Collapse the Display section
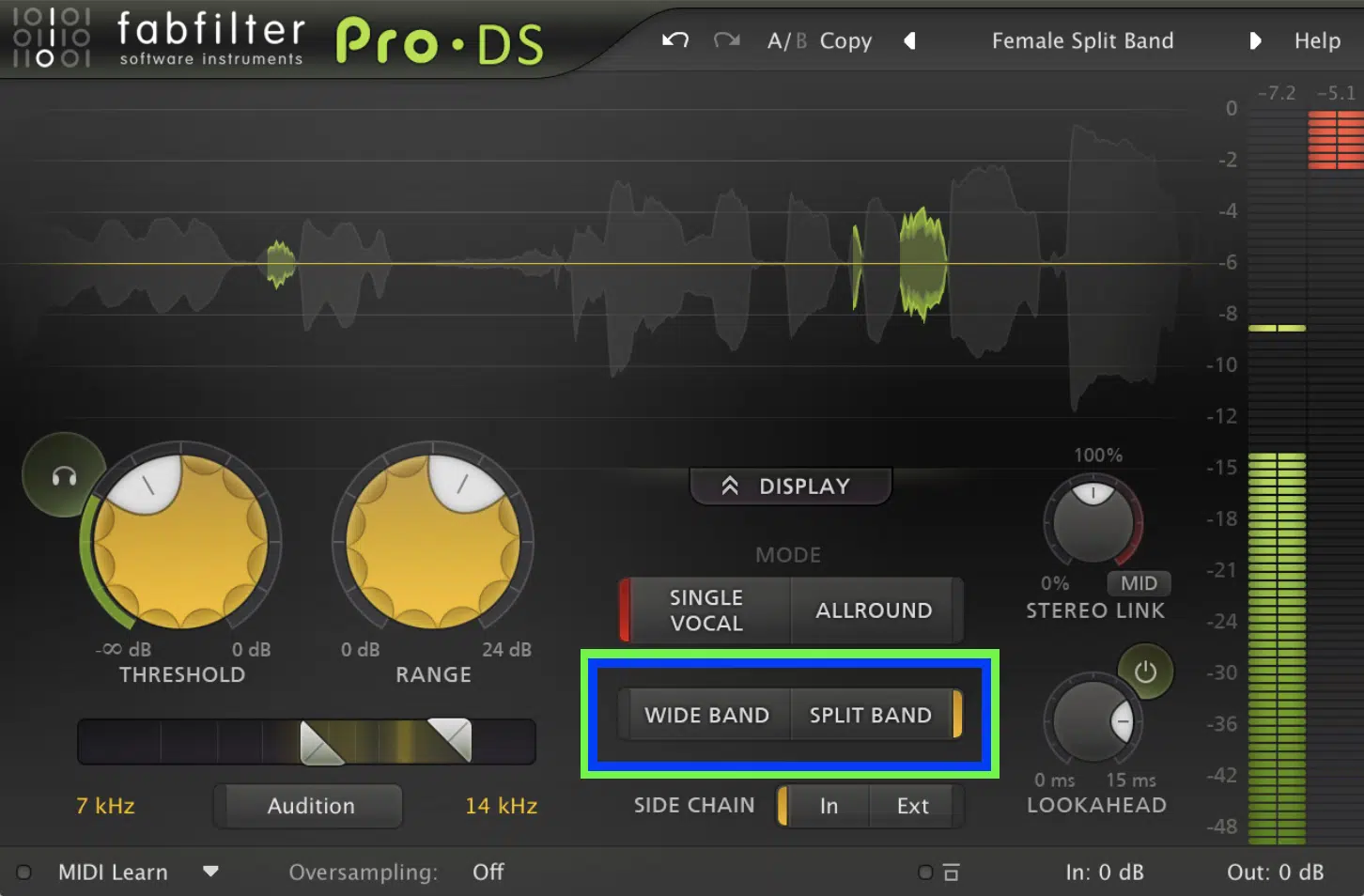This screenshot has width=1364, height=896. tap(790, 487)
